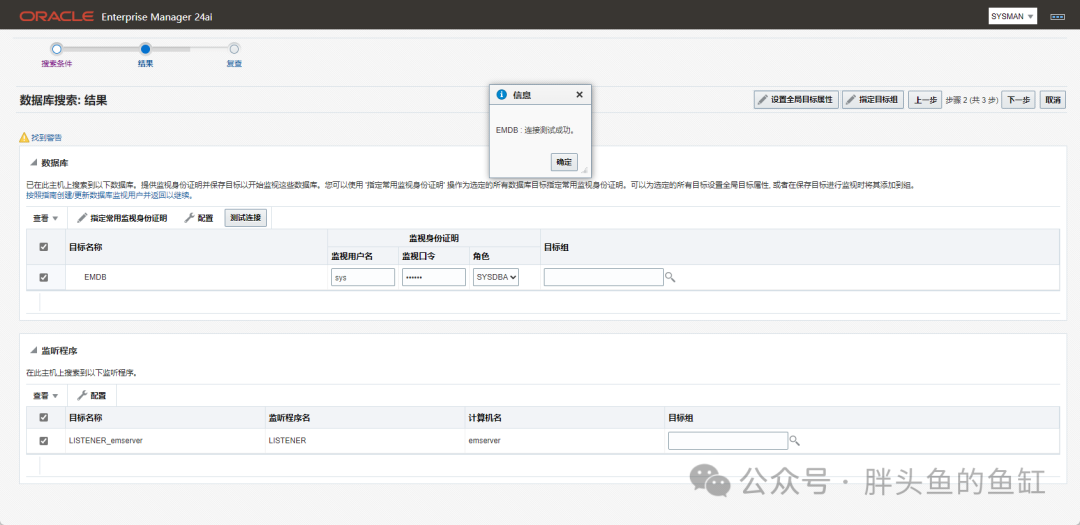Click the warning triangle icon
Image resolution: width=1080 pixels, height=525 pixels.
[x=24, y=138]
